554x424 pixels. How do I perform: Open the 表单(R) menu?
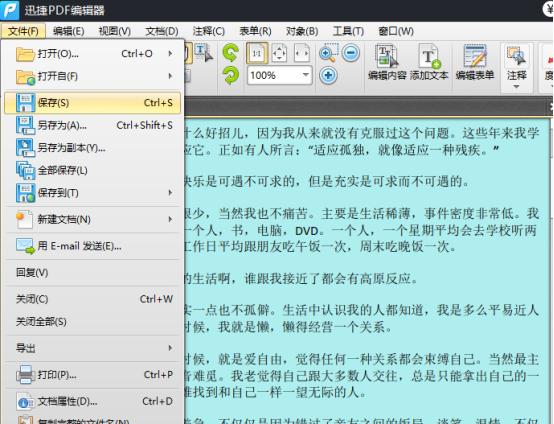tap(255, 31)
